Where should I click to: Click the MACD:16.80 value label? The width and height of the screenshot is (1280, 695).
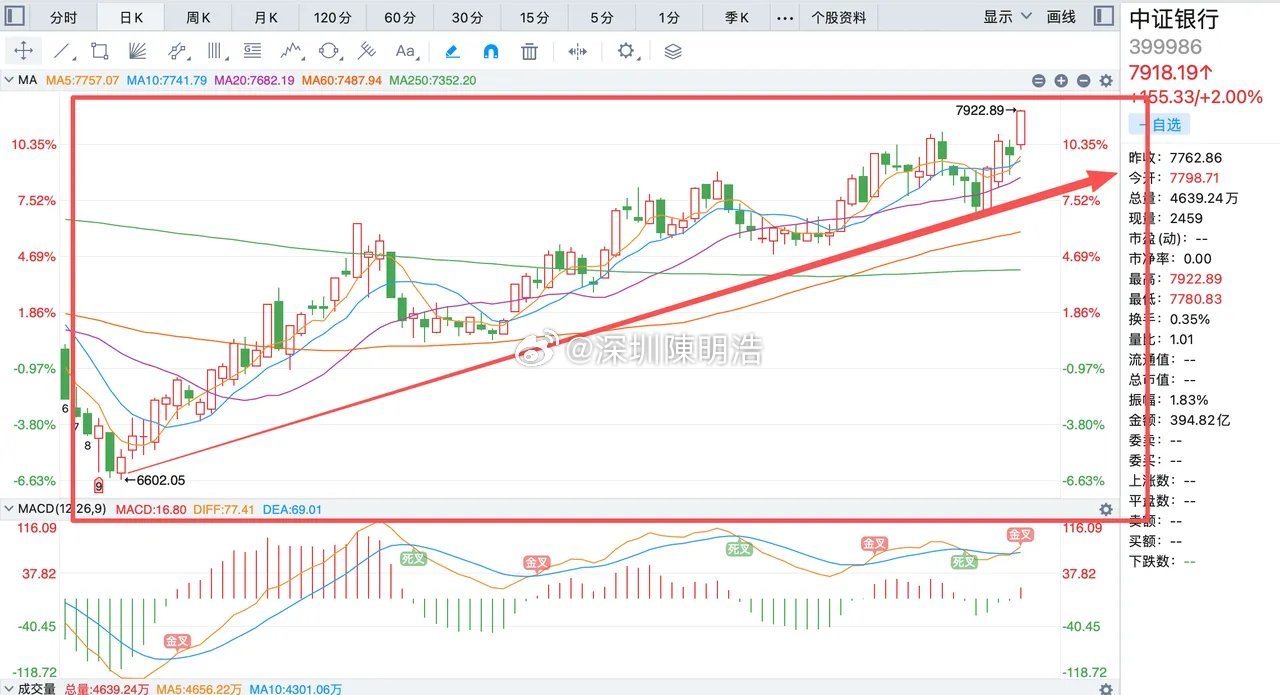[x=150, y=509]
